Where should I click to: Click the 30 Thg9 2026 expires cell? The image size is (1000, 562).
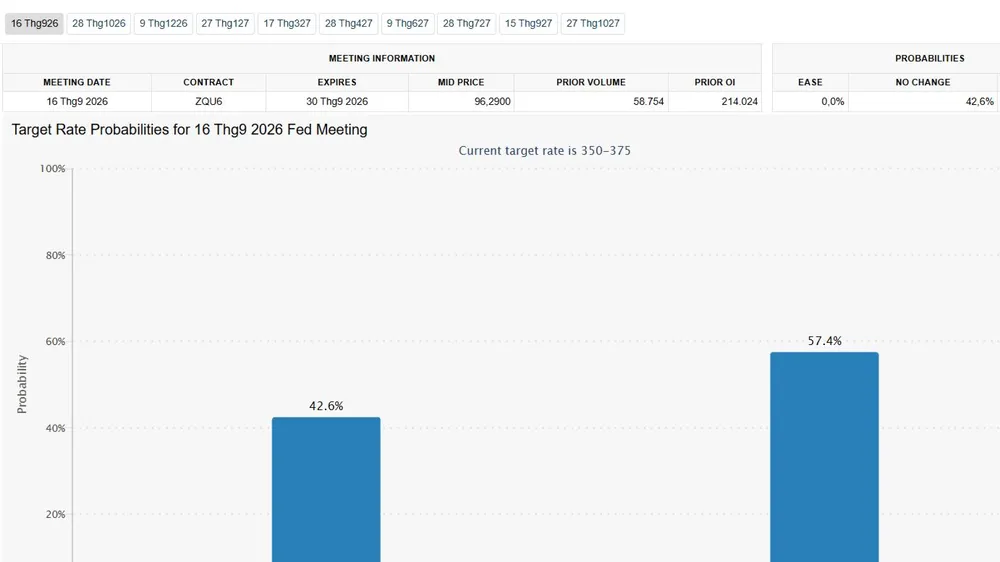pyautogui.click(x=337, y=101)
